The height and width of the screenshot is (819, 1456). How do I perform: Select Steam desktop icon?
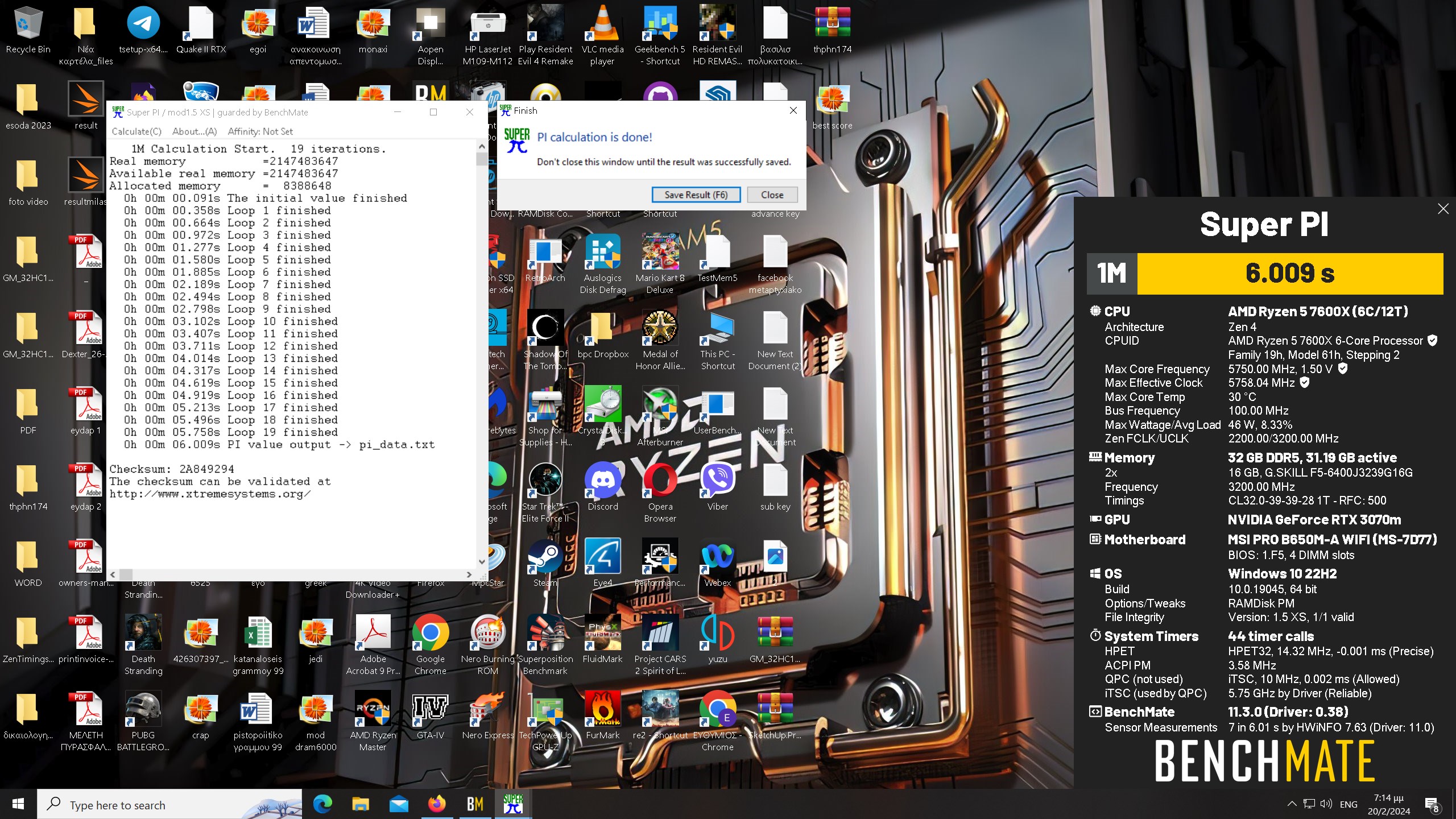tap(545, 564)
